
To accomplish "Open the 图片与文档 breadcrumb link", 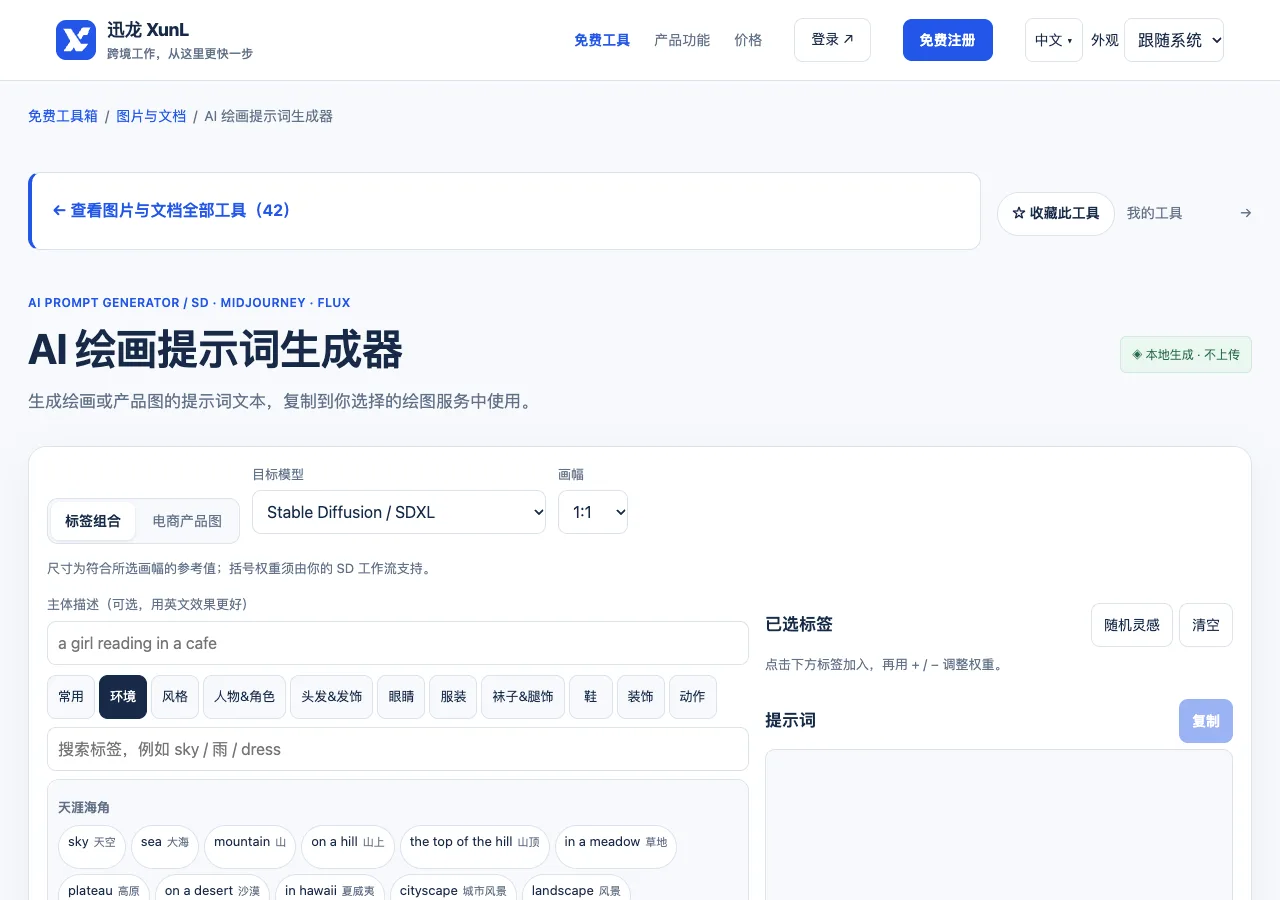I will [x=151, y=116].
